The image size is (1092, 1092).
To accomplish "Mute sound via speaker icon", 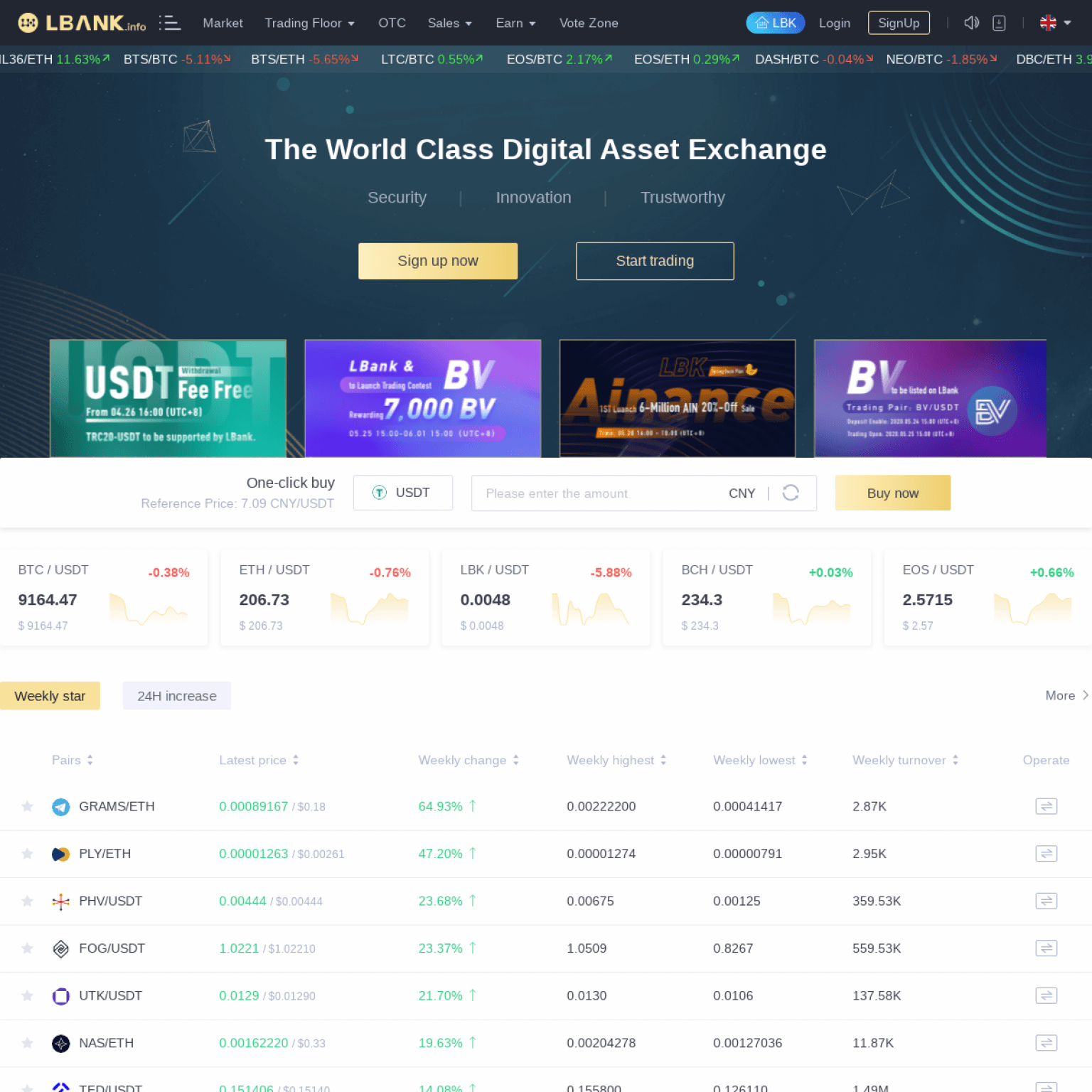I will point(971,23).
